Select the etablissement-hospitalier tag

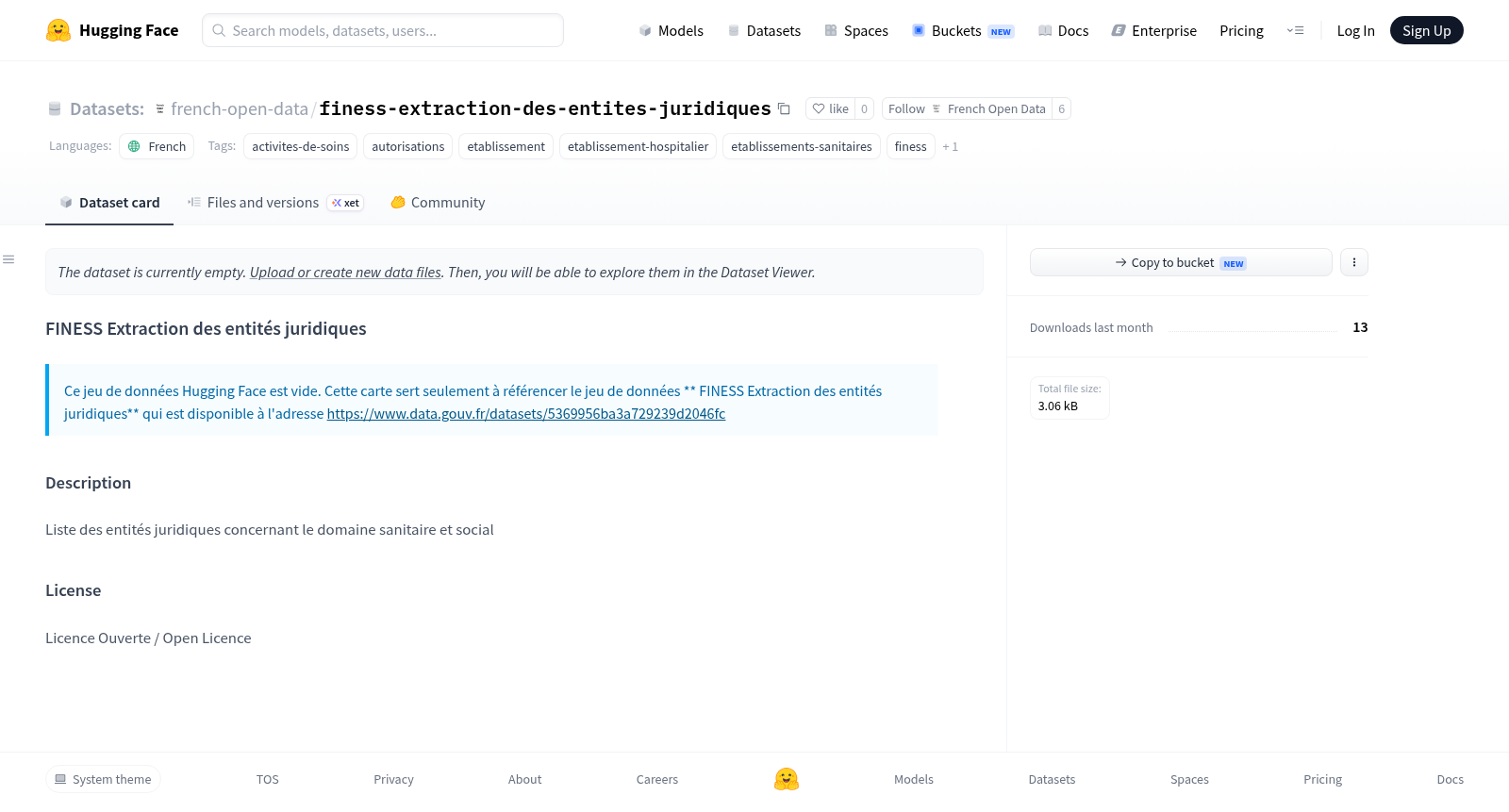pos(638,146)
